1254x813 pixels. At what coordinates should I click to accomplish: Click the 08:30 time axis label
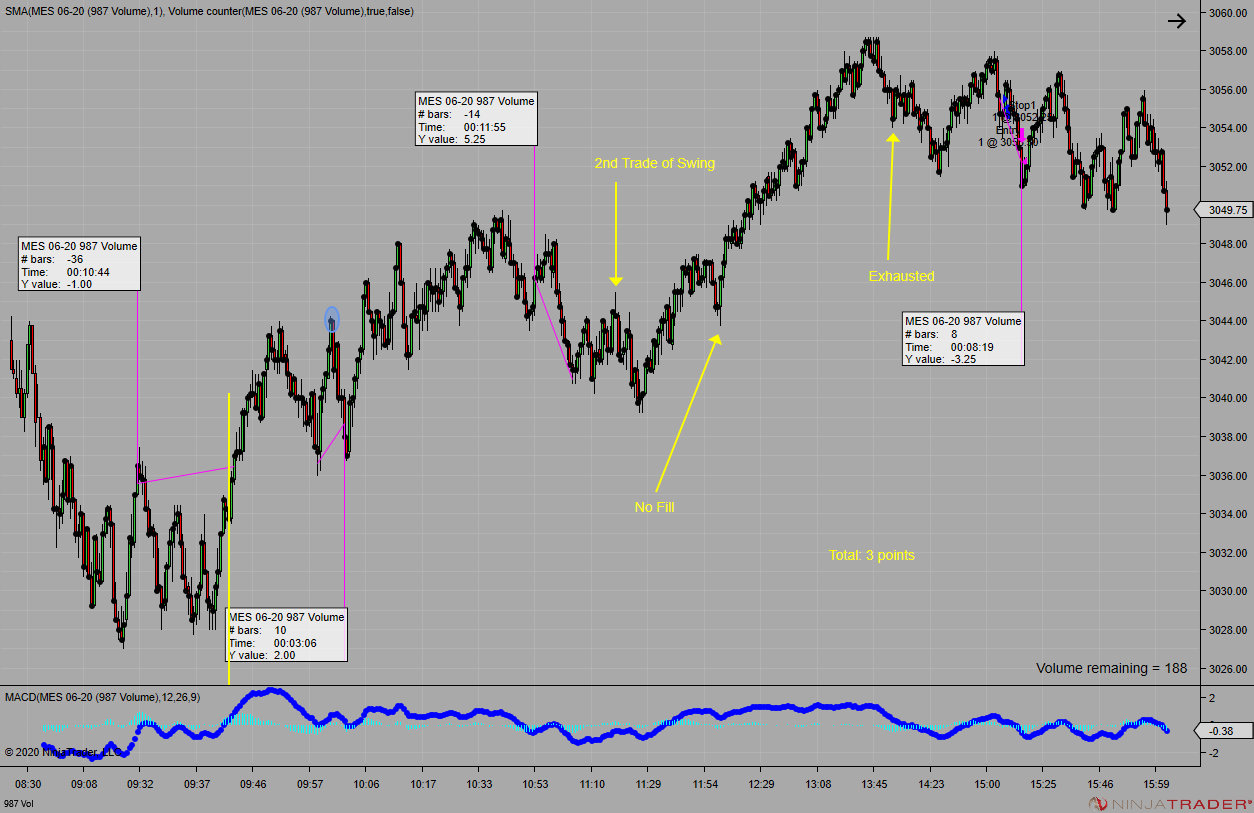tap(27, 784)
